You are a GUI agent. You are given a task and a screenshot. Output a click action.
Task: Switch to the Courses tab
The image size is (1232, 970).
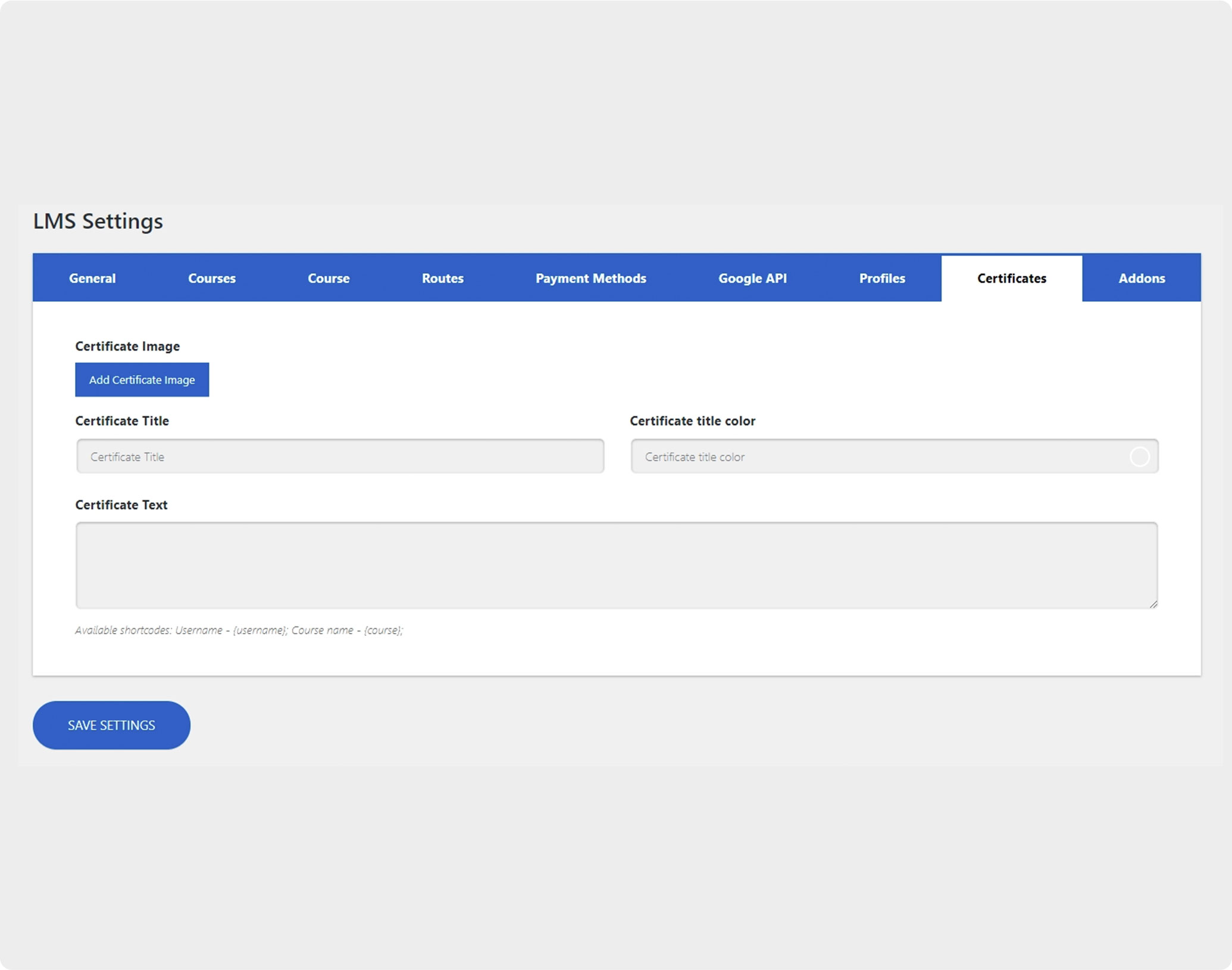pos(211,278)
